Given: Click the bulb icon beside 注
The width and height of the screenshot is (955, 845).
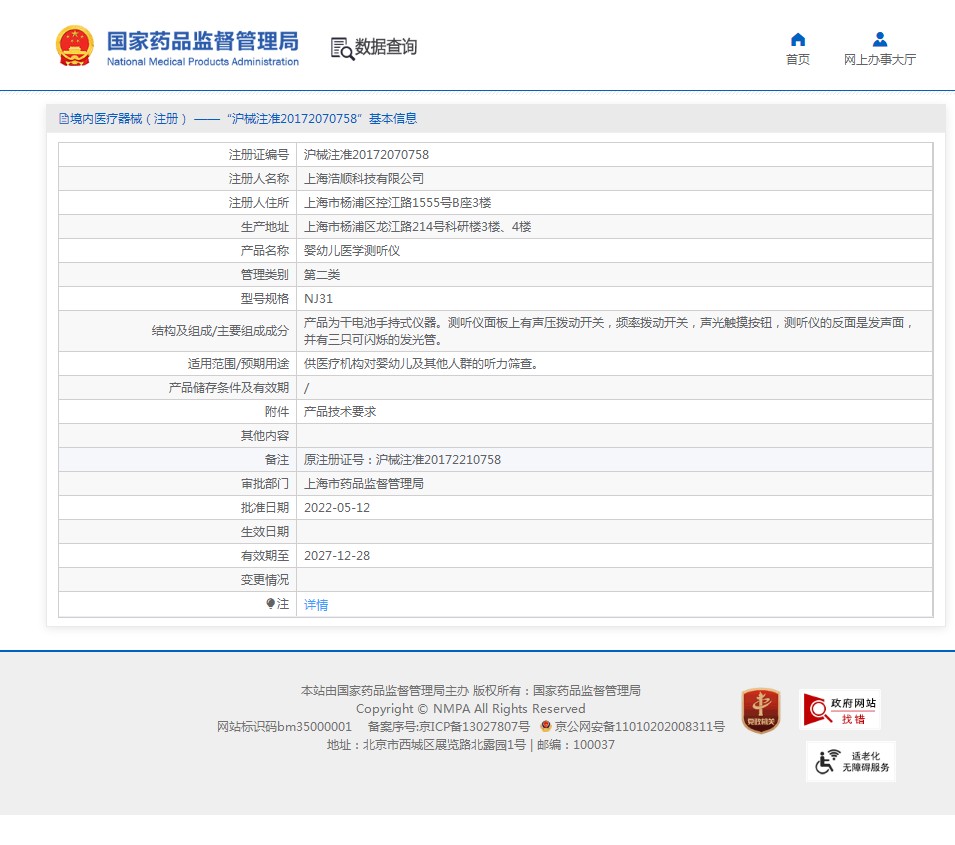Looking at the screenshot, I should (270, 603).
